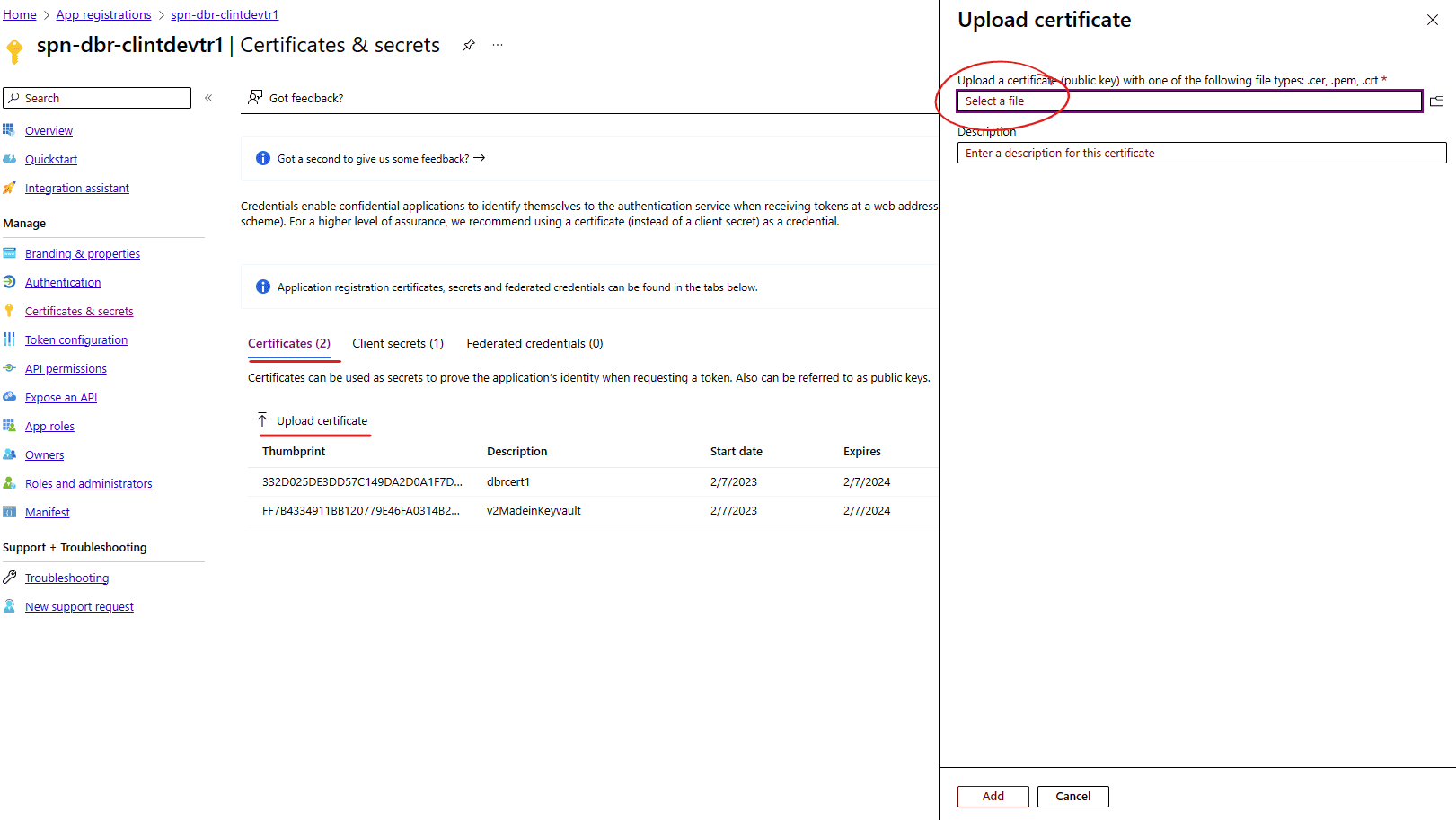Viewport: 1456px width, 820px height.
Task: Pin this blade using the pushpin icon
Action: tap(469, 45)
